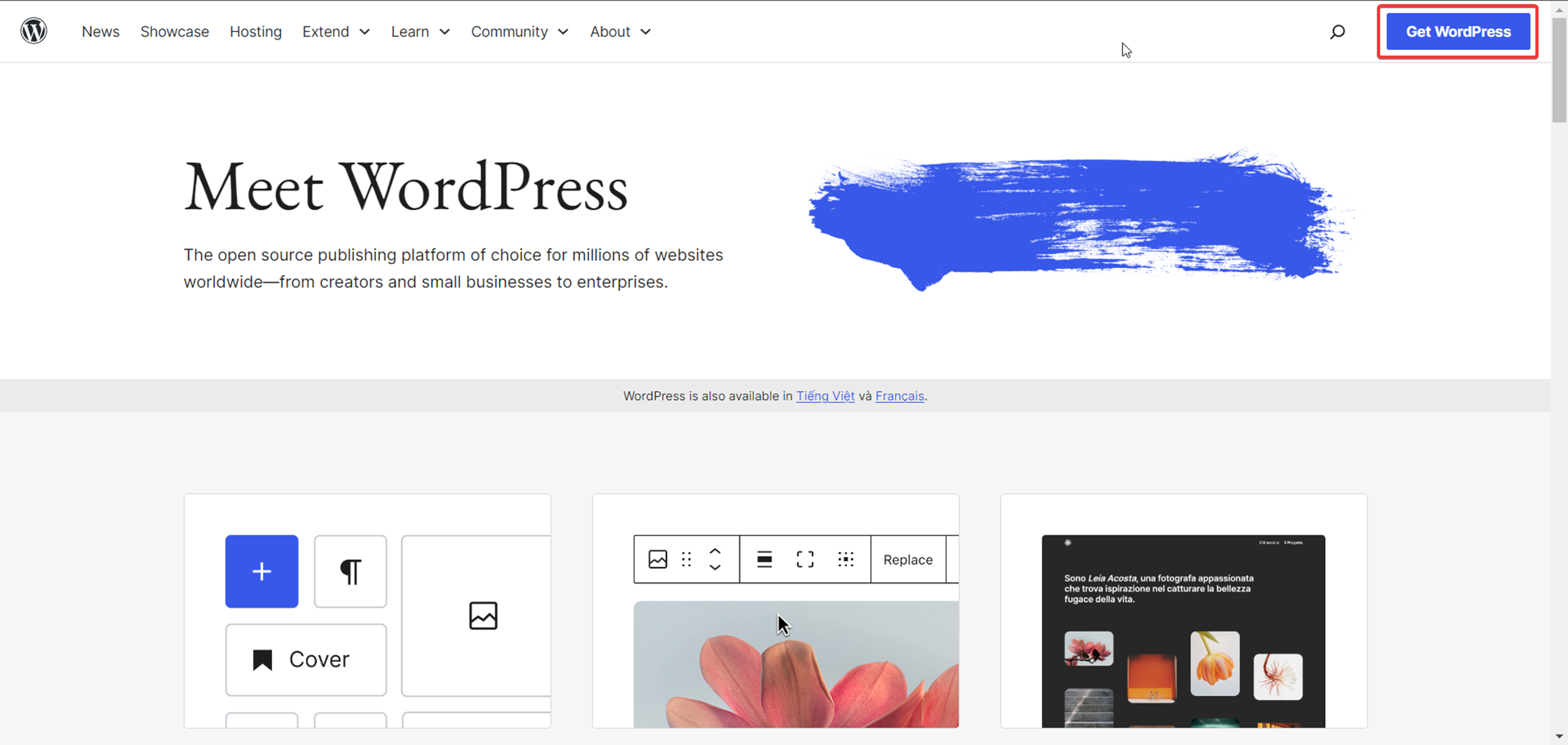Click the WordPress logo icon
Image resolution: width=1568 pixels, height=745 pixels.
[x=33, y=31]
